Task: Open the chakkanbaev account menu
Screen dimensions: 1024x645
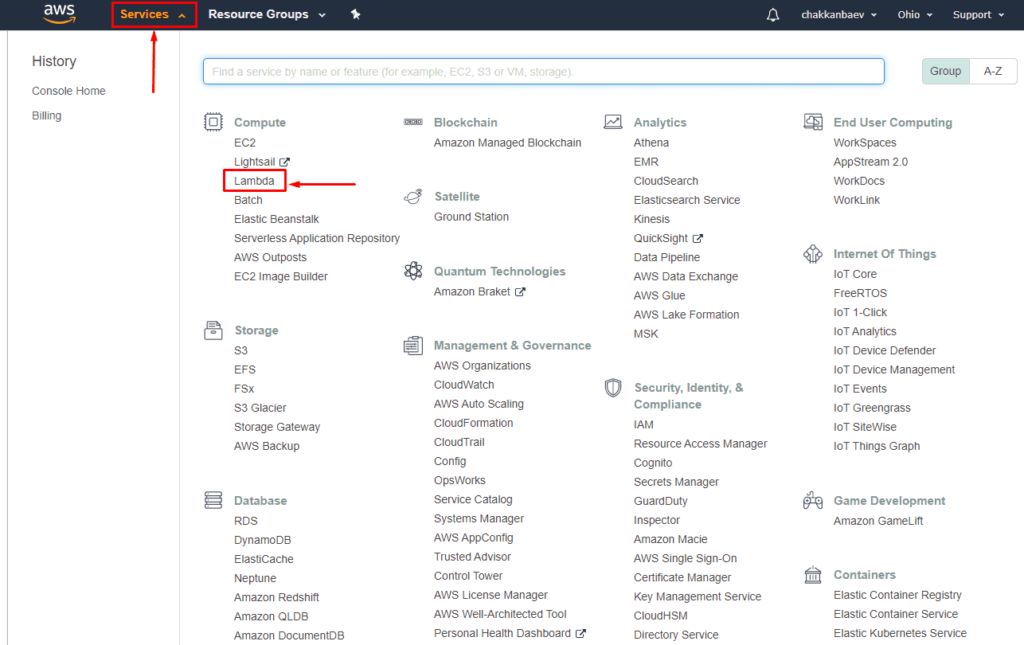Action: click(x=839, y=15)
